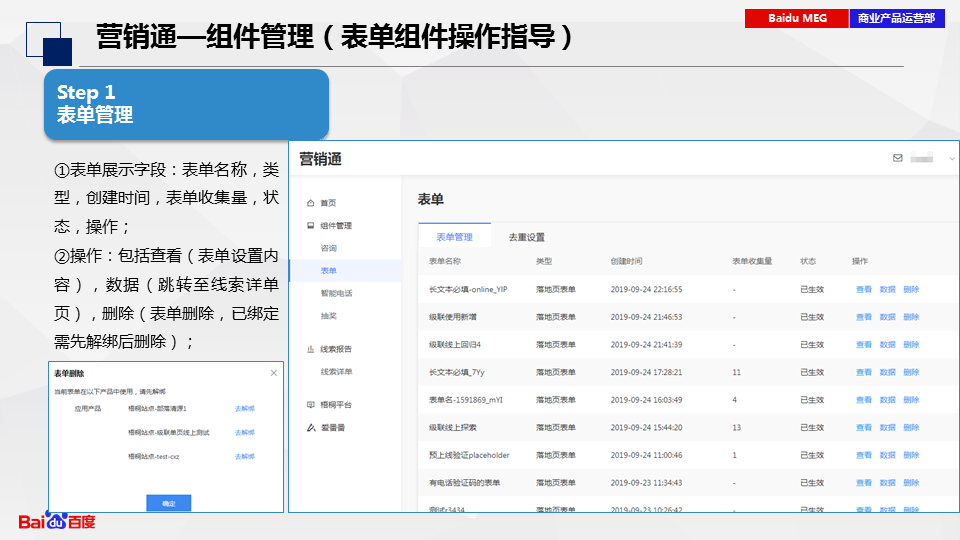Click 查看 for 级联线上回归4
Image resolution: width=960 pixels, height=540 pixels.
864,345
